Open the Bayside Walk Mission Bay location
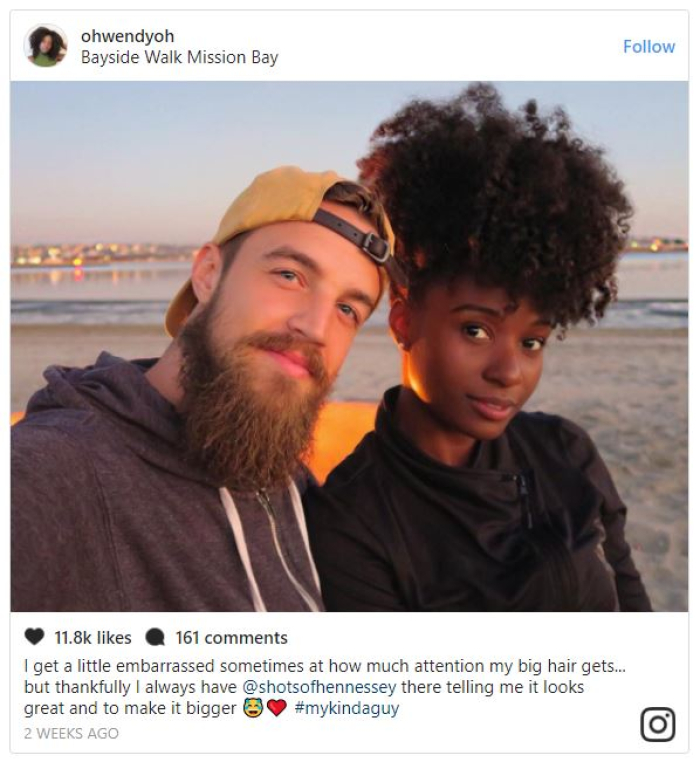This screenshot has height=762, width=700. coord(179,57)
